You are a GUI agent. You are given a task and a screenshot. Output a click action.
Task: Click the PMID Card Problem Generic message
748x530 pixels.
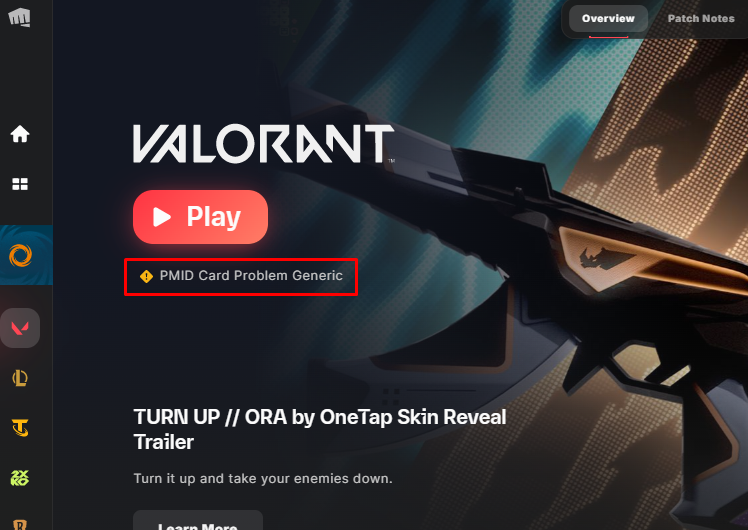click(251, 276)
